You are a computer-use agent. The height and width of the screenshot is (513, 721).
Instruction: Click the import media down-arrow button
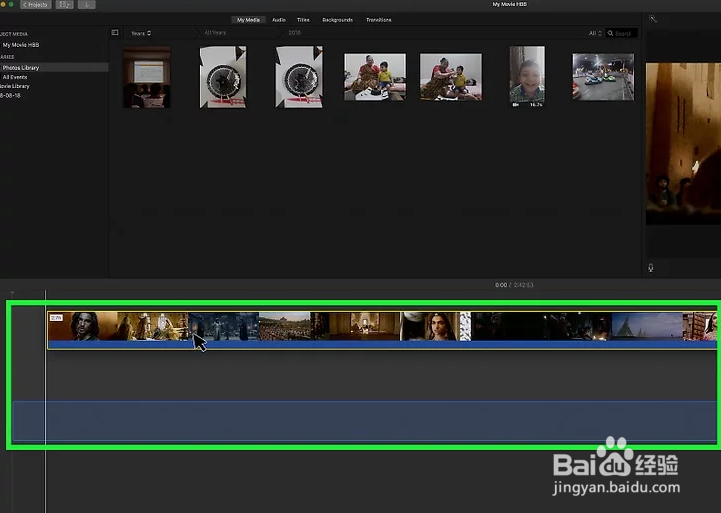tap(86, 5)
